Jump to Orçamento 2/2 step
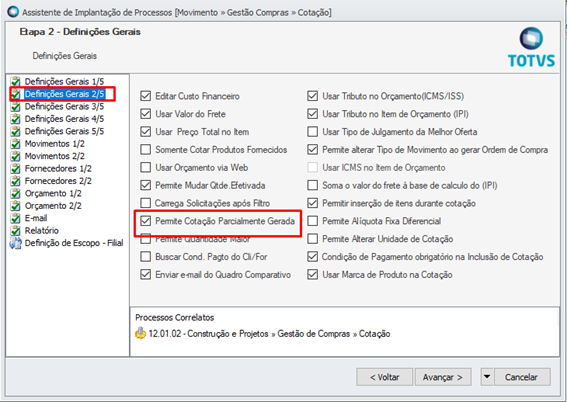This screenshot has height=402, width=567. click(53, 206)
